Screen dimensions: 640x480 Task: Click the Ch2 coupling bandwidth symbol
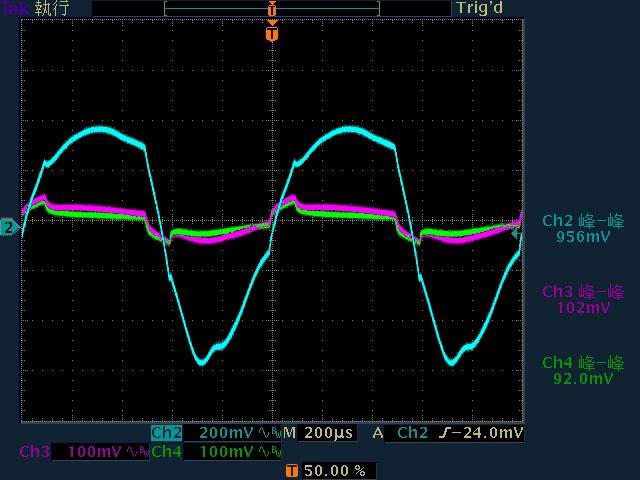coord(270,433)
